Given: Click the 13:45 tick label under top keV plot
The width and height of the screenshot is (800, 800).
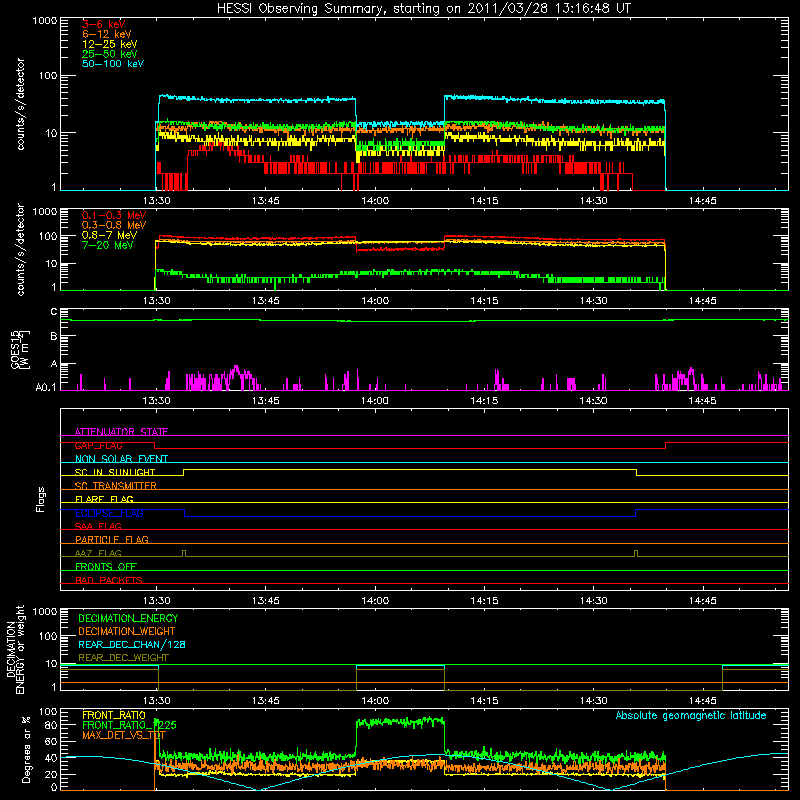Looking at the screenshot, I should pos(266,201).
